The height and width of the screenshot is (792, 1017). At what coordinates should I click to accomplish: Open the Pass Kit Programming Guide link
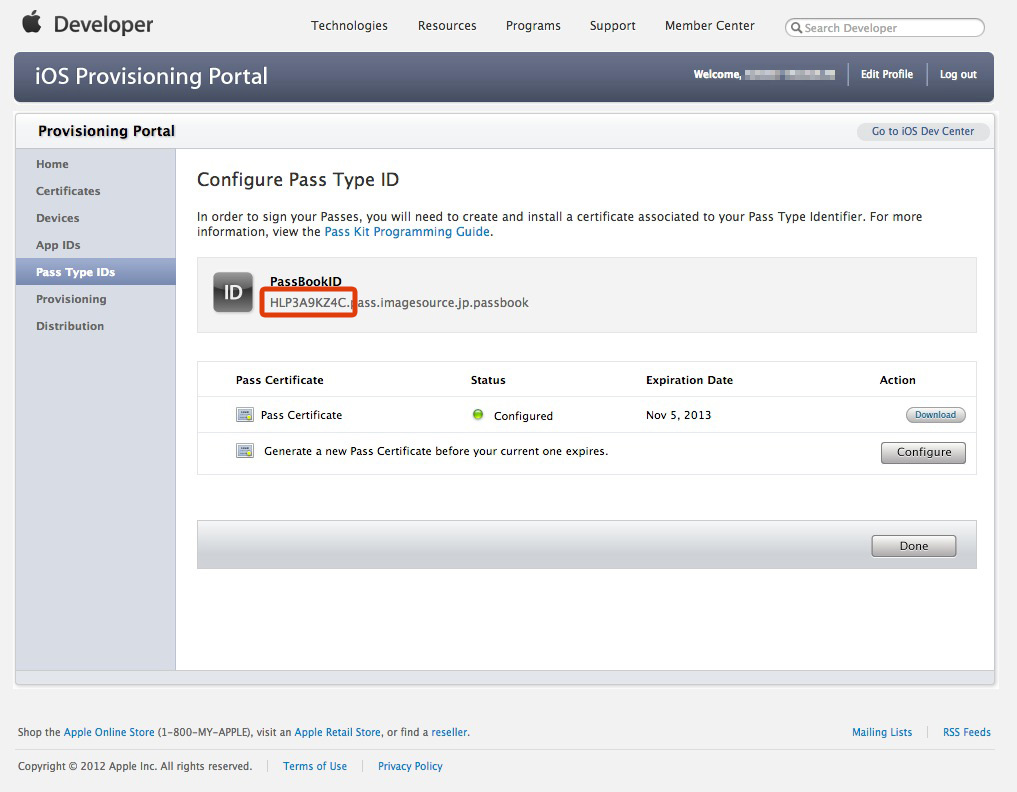(407, 232)
